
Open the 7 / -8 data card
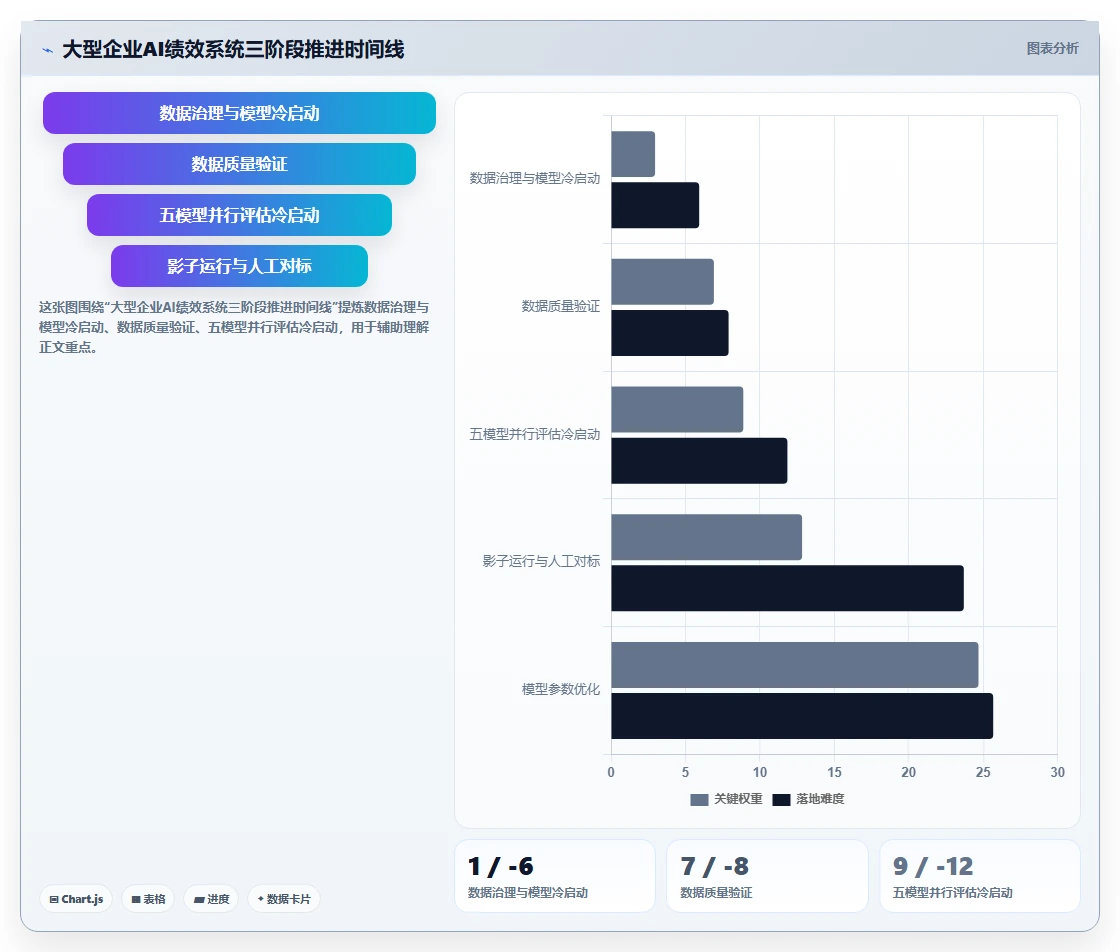767,876
